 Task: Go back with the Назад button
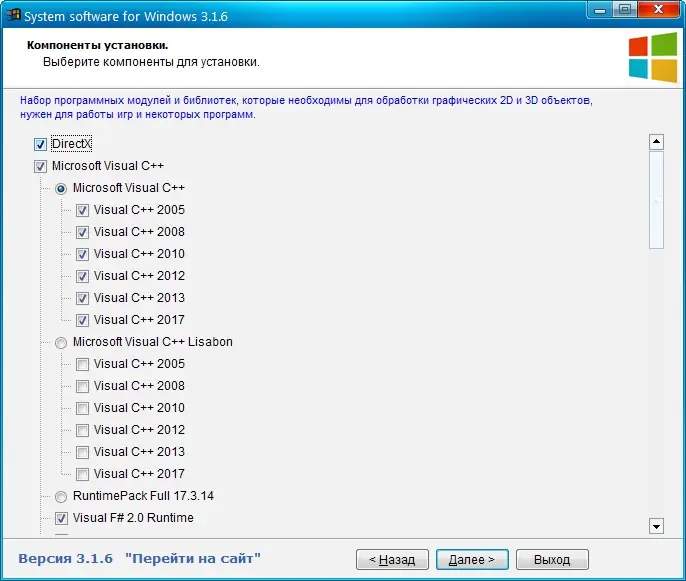tap(392, 560)
